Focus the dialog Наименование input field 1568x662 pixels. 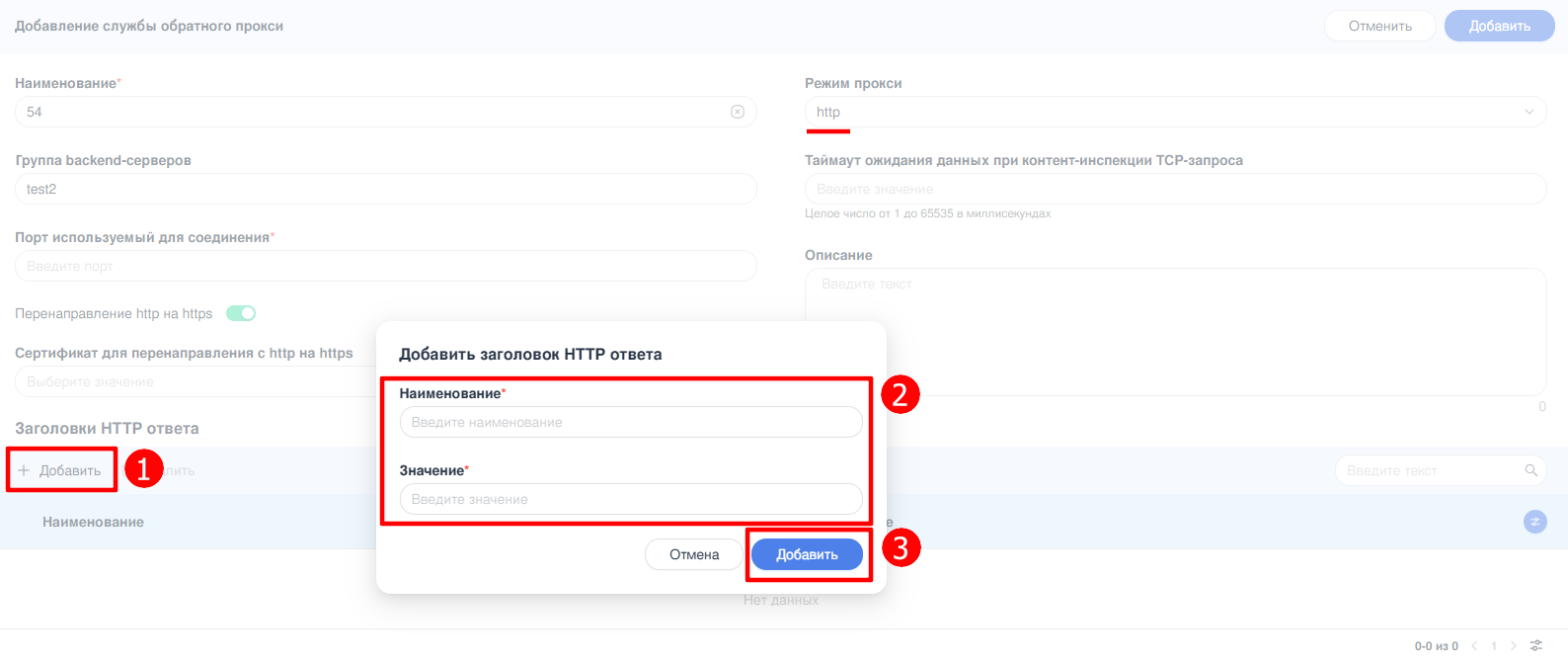pos(631,422)
